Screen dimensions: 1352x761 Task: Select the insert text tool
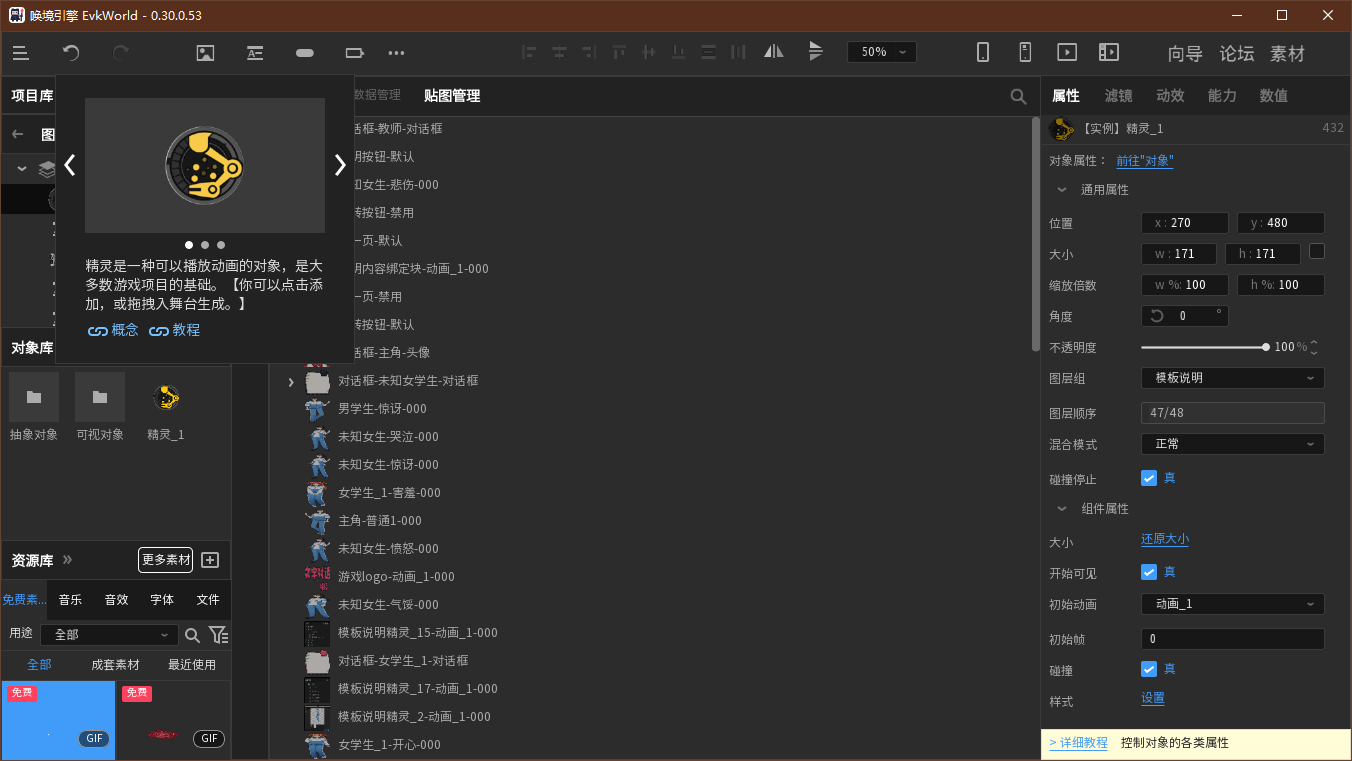[254, 52]
